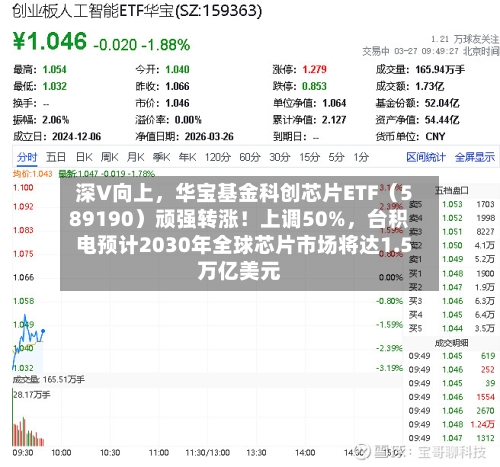
Task: Click the order book quantity 5.2万
Action: pos(485,259)
